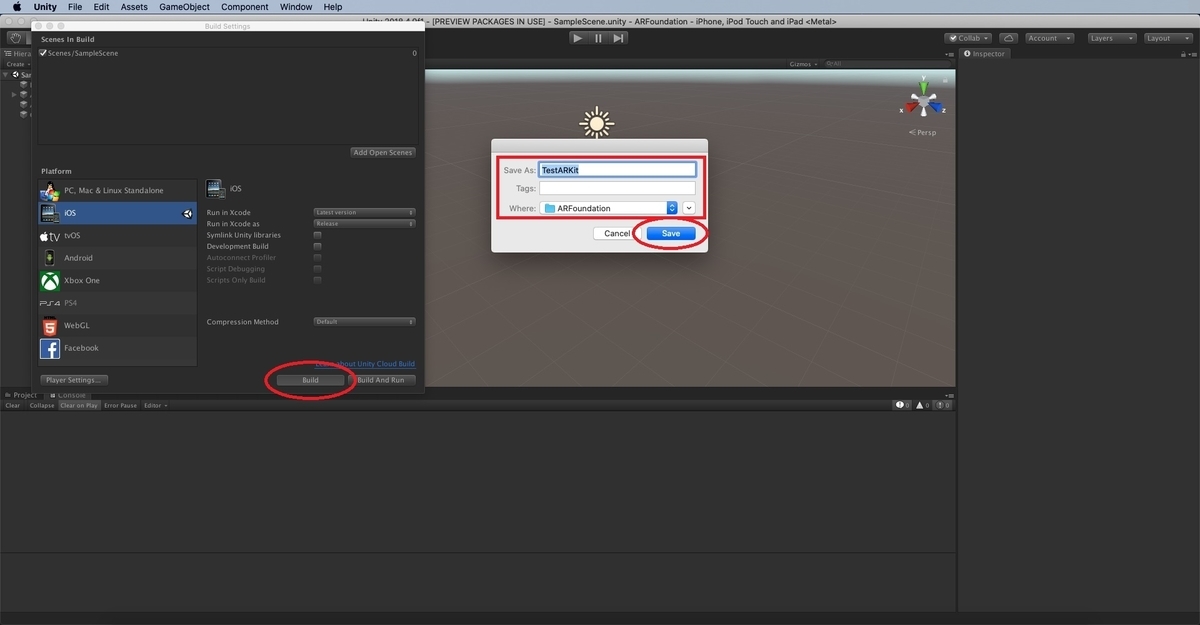The height and width of the screenshot is (625, 1200).
Task: Select the Hand tool in Unity toolbar
Action: (x=16, y=38)
